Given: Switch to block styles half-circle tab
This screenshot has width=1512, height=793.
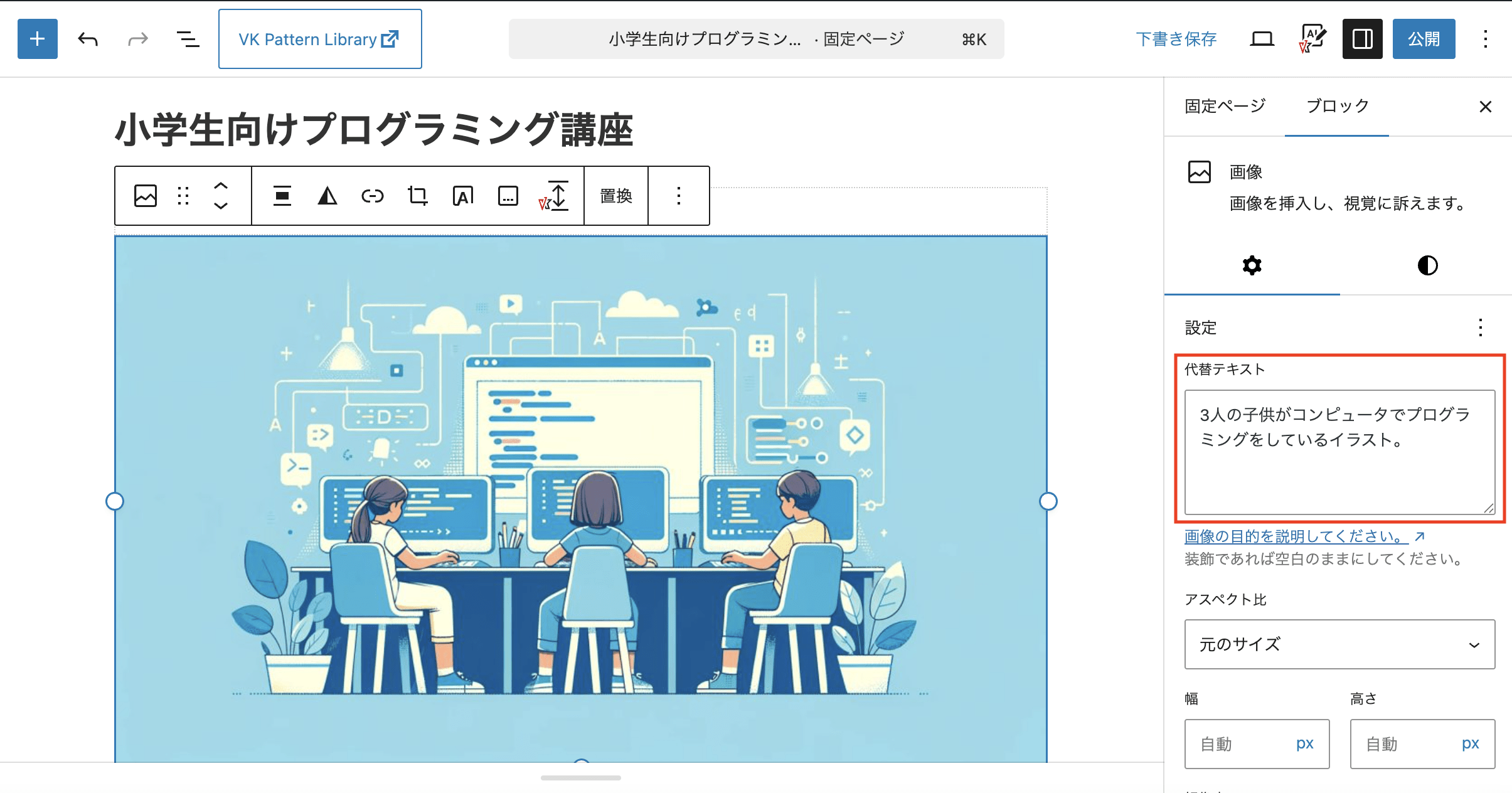Looking at the screenshot, I should pos(1427,265).
